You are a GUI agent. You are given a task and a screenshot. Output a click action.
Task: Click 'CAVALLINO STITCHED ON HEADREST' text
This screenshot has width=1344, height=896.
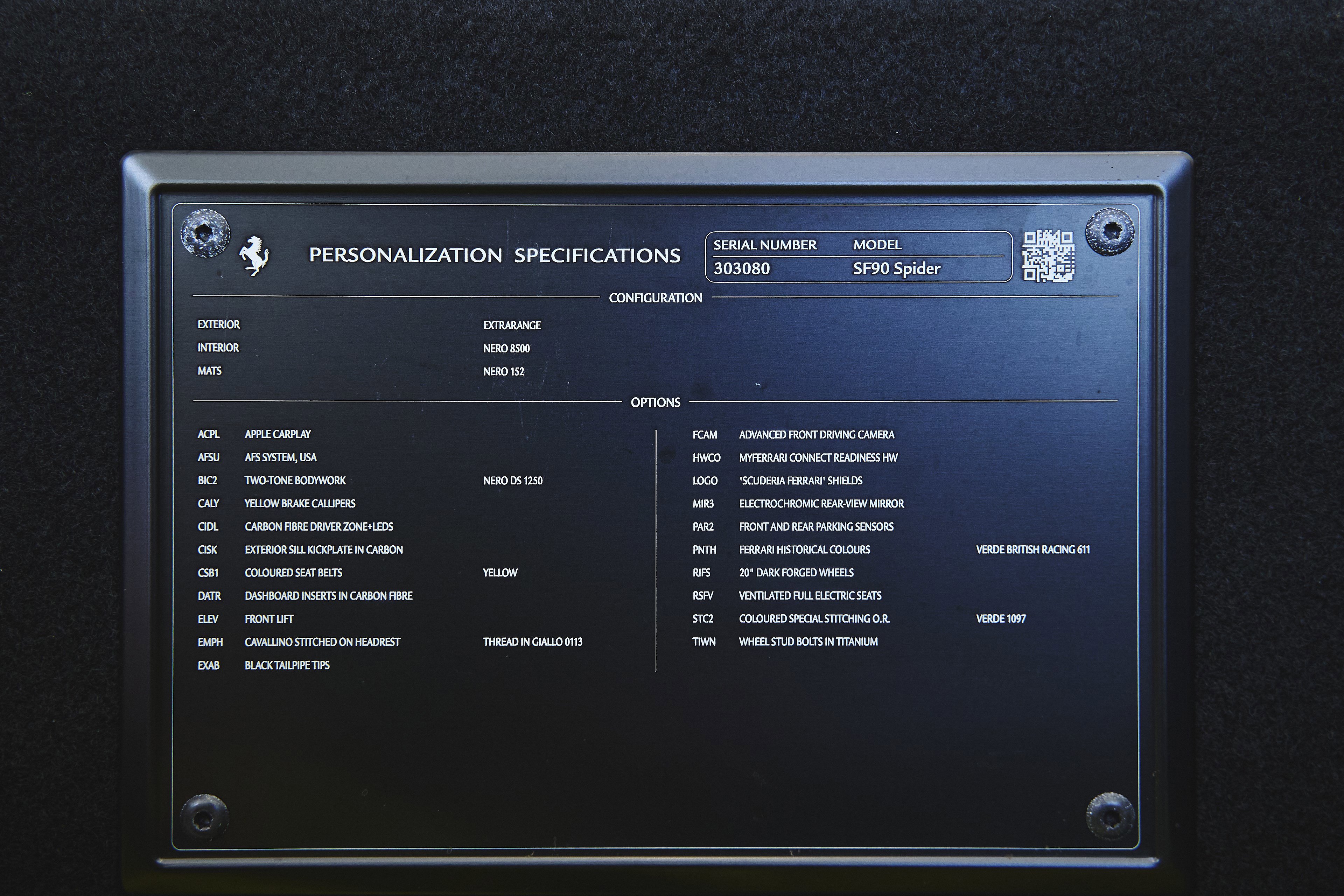[322, 642]
